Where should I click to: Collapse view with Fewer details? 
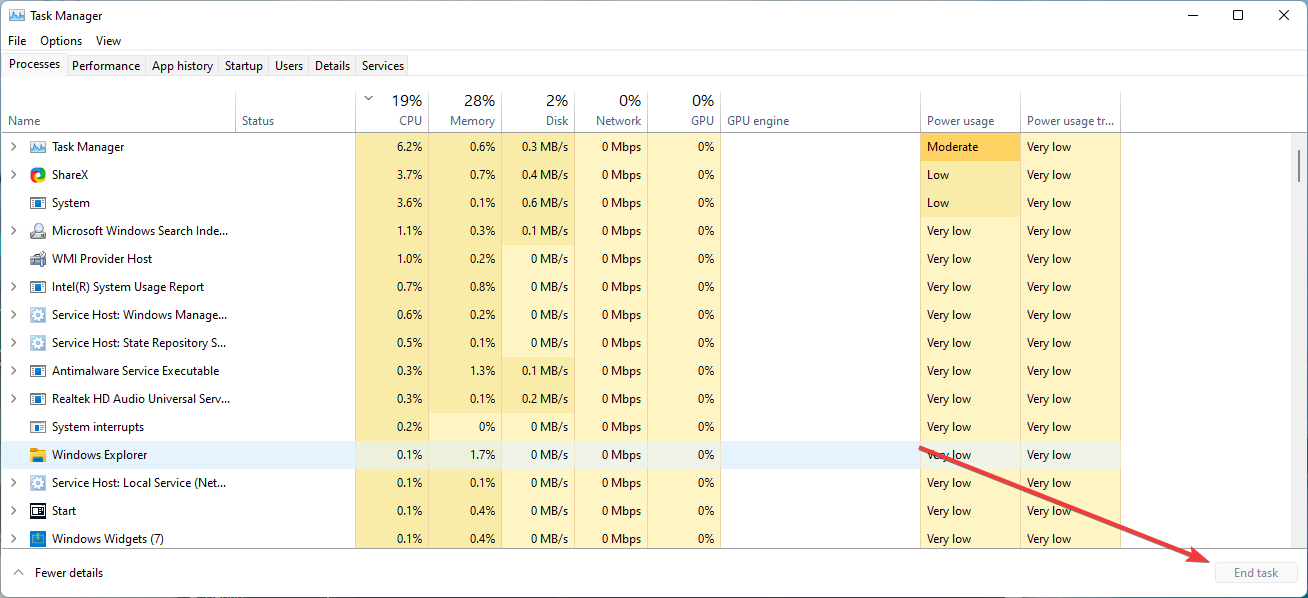click(x=57, y=573)
